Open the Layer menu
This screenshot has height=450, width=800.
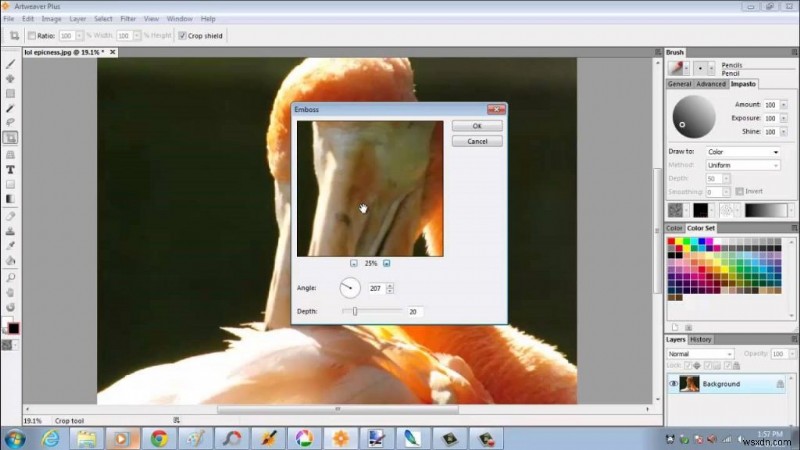pos(78,19)
